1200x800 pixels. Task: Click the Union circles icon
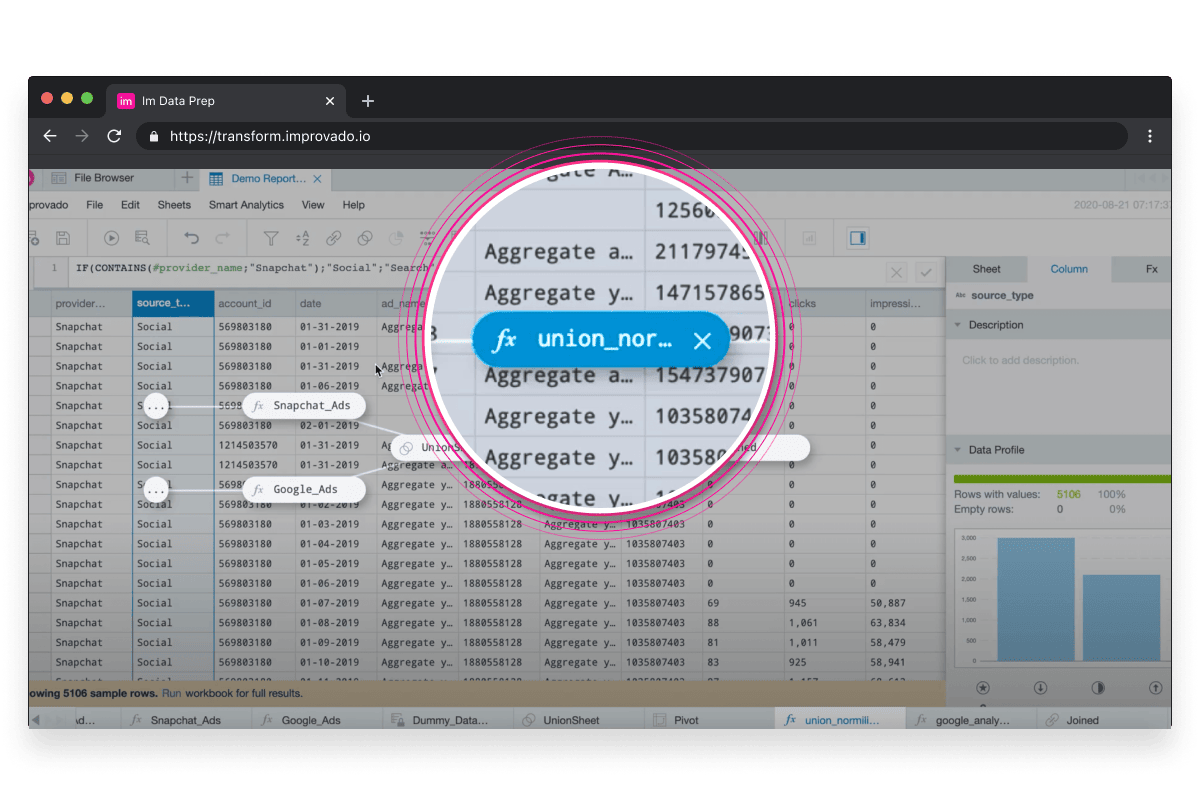(x=365, y=238)
